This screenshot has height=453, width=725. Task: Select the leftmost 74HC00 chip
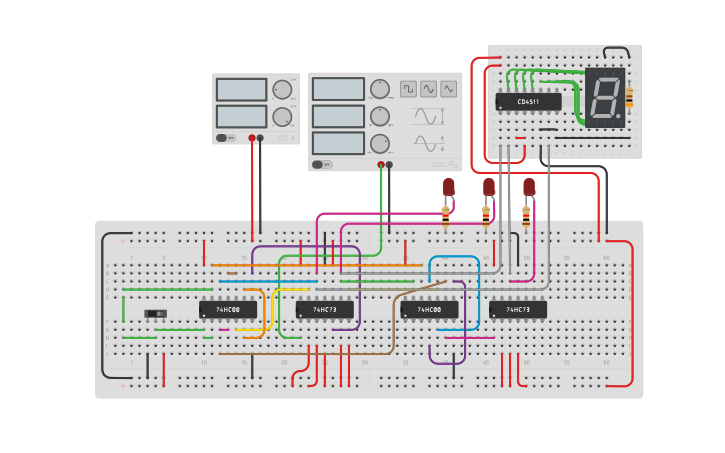[x=227, y=310]
